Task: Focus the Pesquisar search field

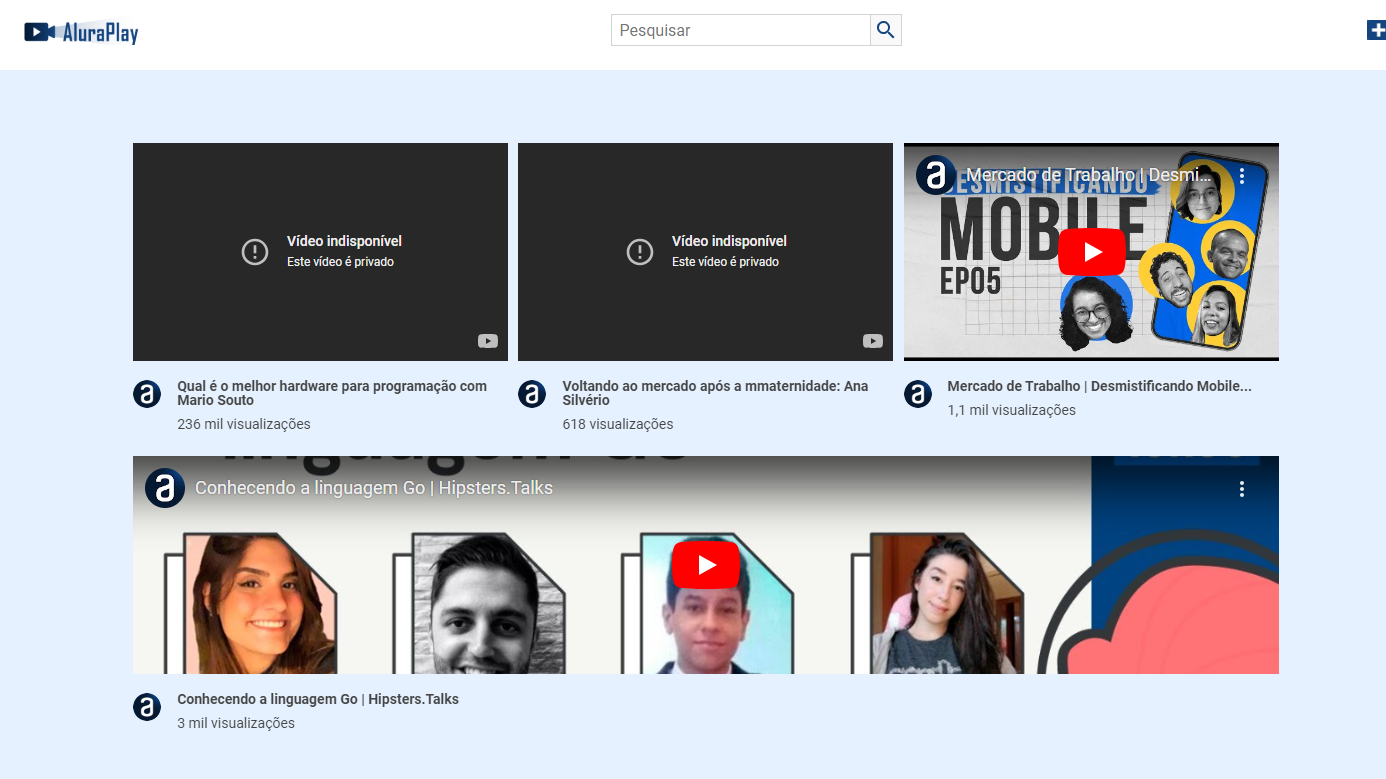Action: pyautogui.click(x=741, y=30)
